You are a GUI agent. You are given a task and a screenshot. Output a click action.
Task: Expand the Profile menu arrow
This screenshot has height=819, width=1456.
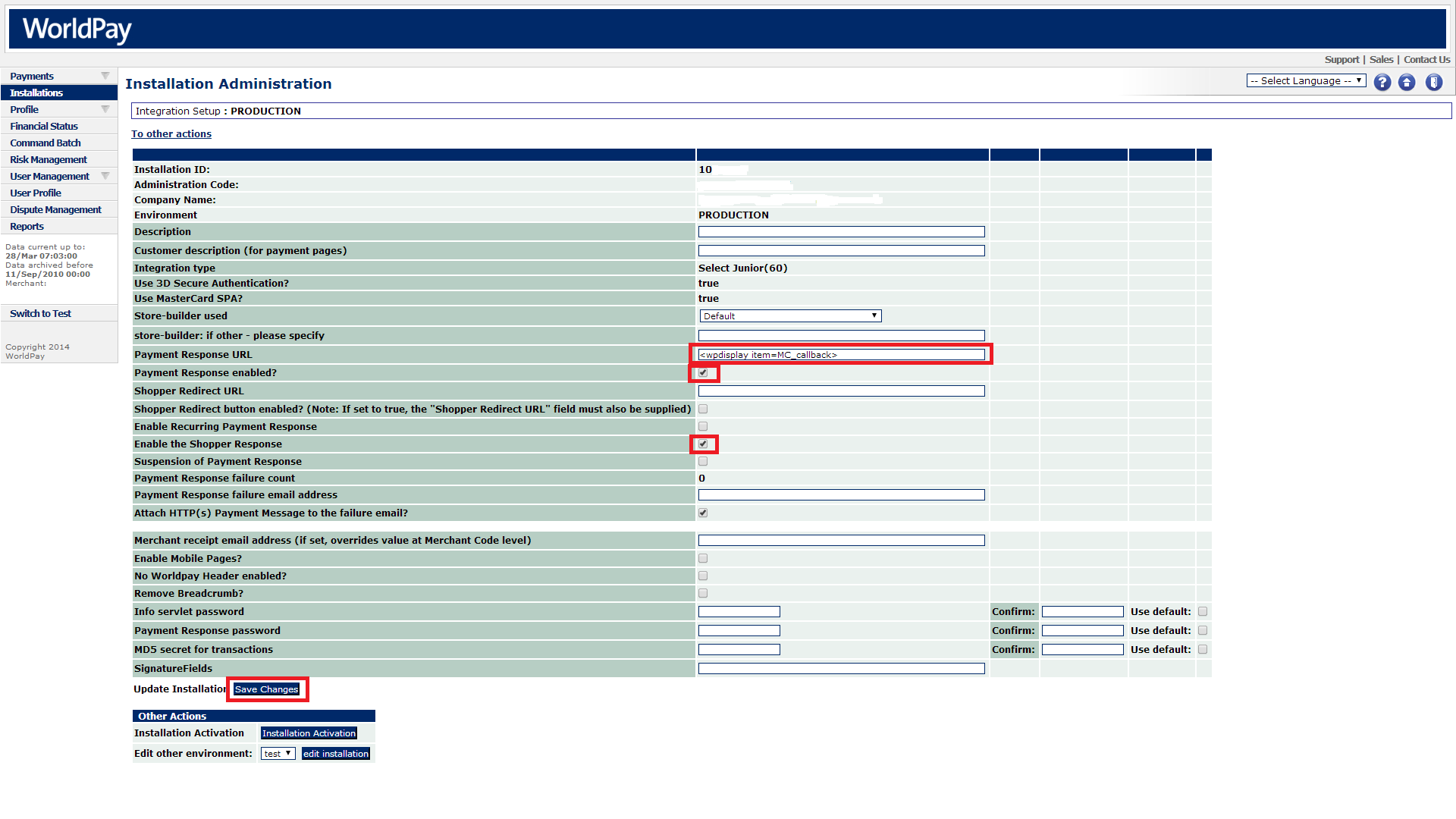click(x=105, y=109)
